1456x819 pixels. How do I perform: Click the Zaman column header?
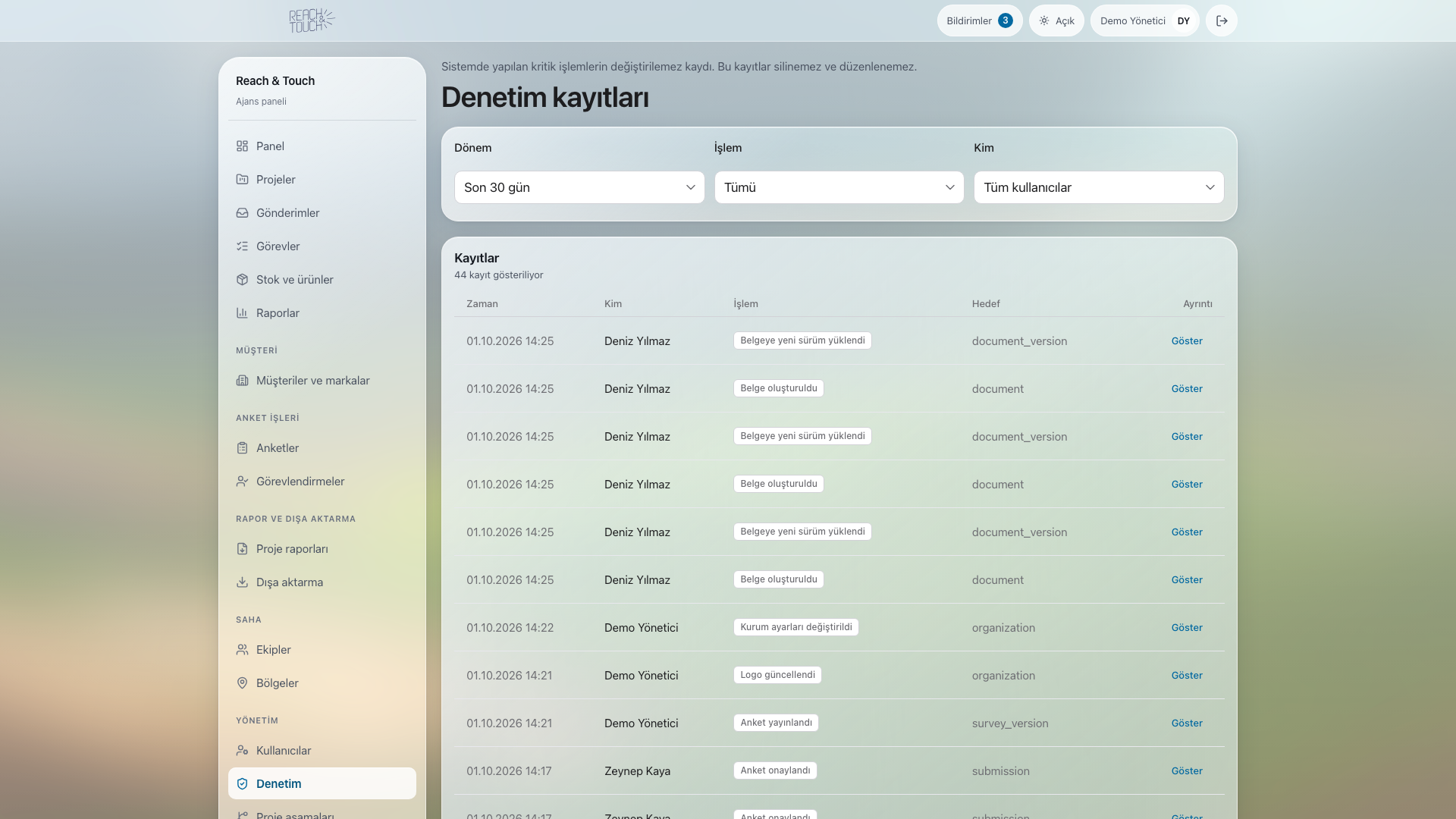pos(482,304)
